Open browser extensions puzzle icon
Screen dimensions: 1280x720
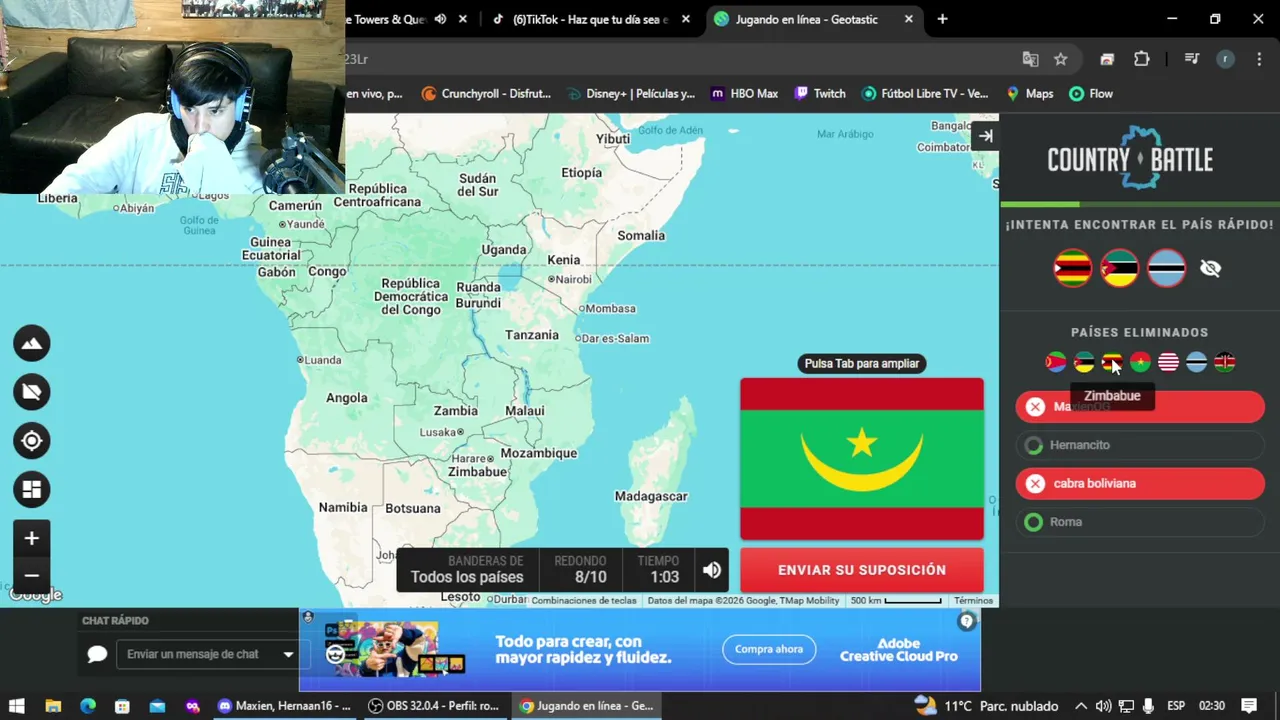(1142, 59)
